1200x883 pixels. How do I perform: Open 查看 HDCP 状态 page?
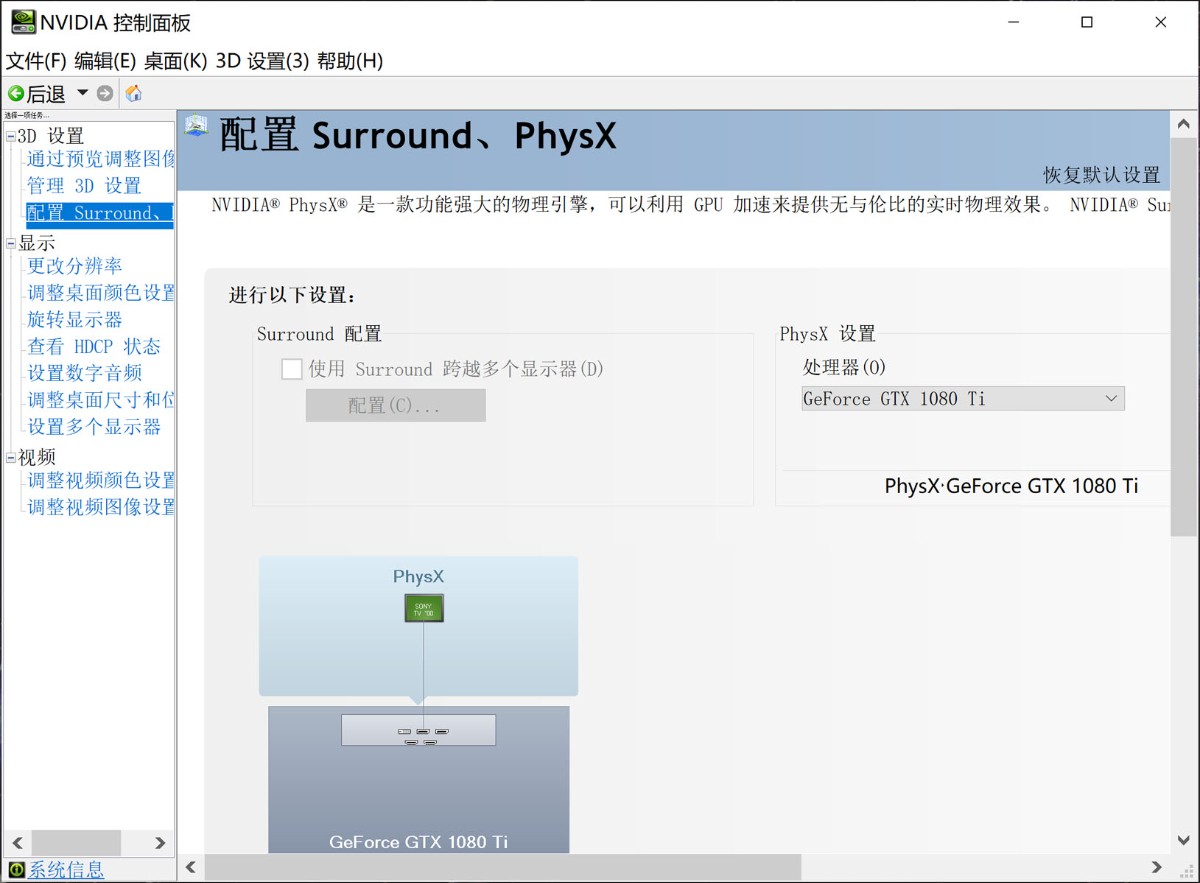(x=94, y=347)
